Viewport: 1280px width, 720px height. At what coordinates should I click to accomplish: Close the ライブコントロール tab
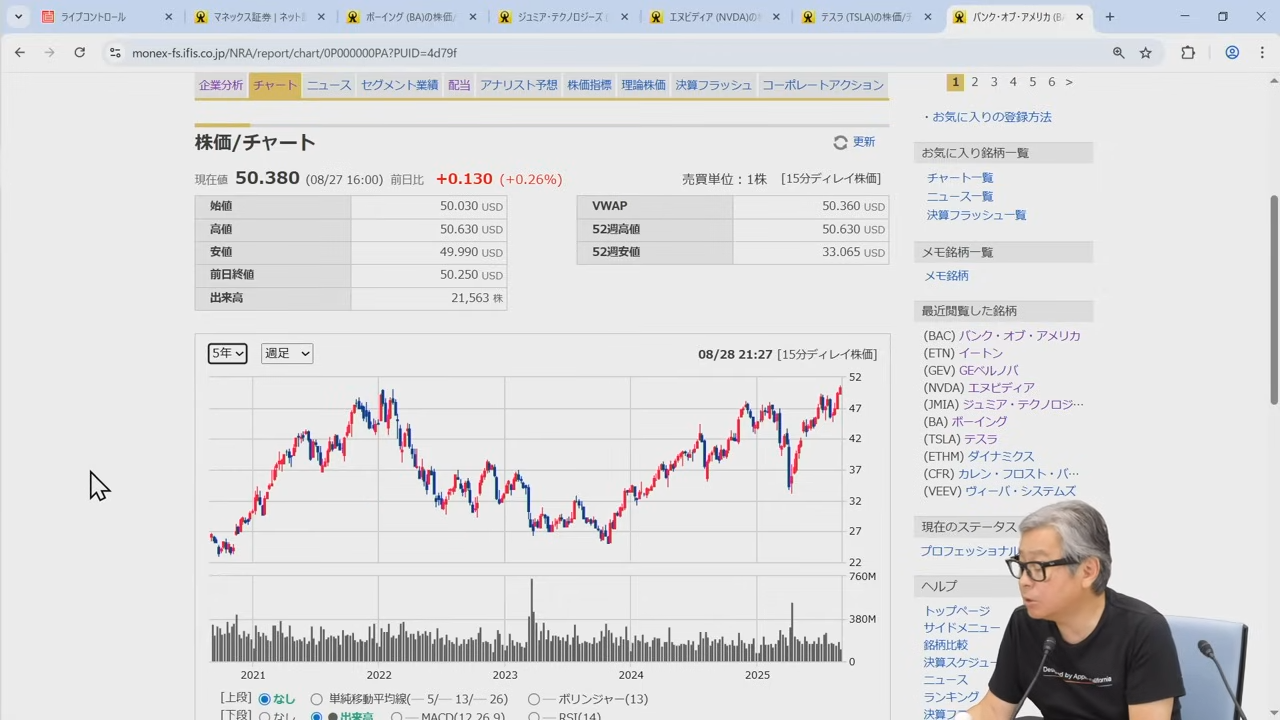click(x=168, y=17)
